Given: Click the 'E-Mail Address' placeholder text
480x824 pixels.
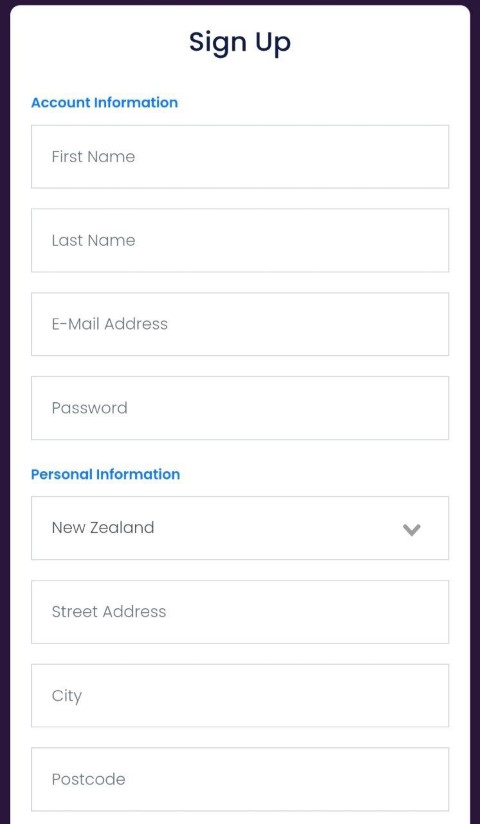Looking at the screenshot, I should (x=110, y=324).
